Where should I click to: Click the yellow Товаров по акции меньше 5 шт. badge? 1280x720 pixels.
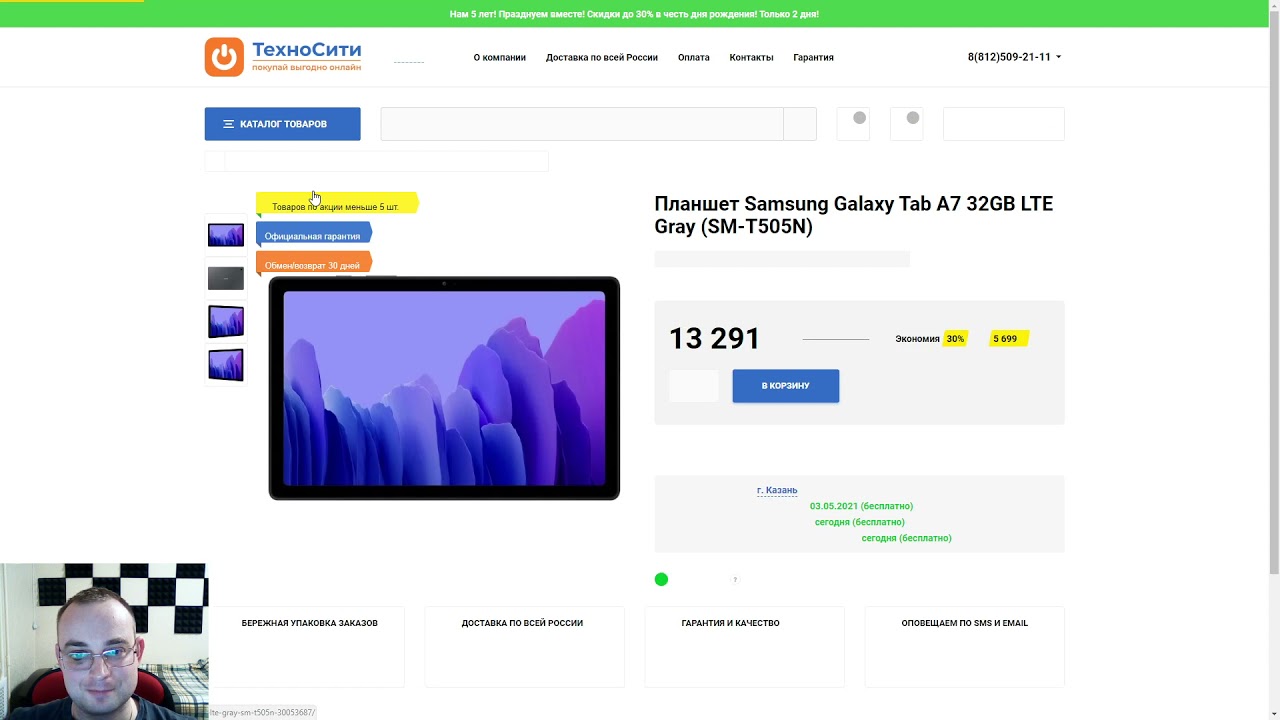pyautogui.click(x=336, y=205)
